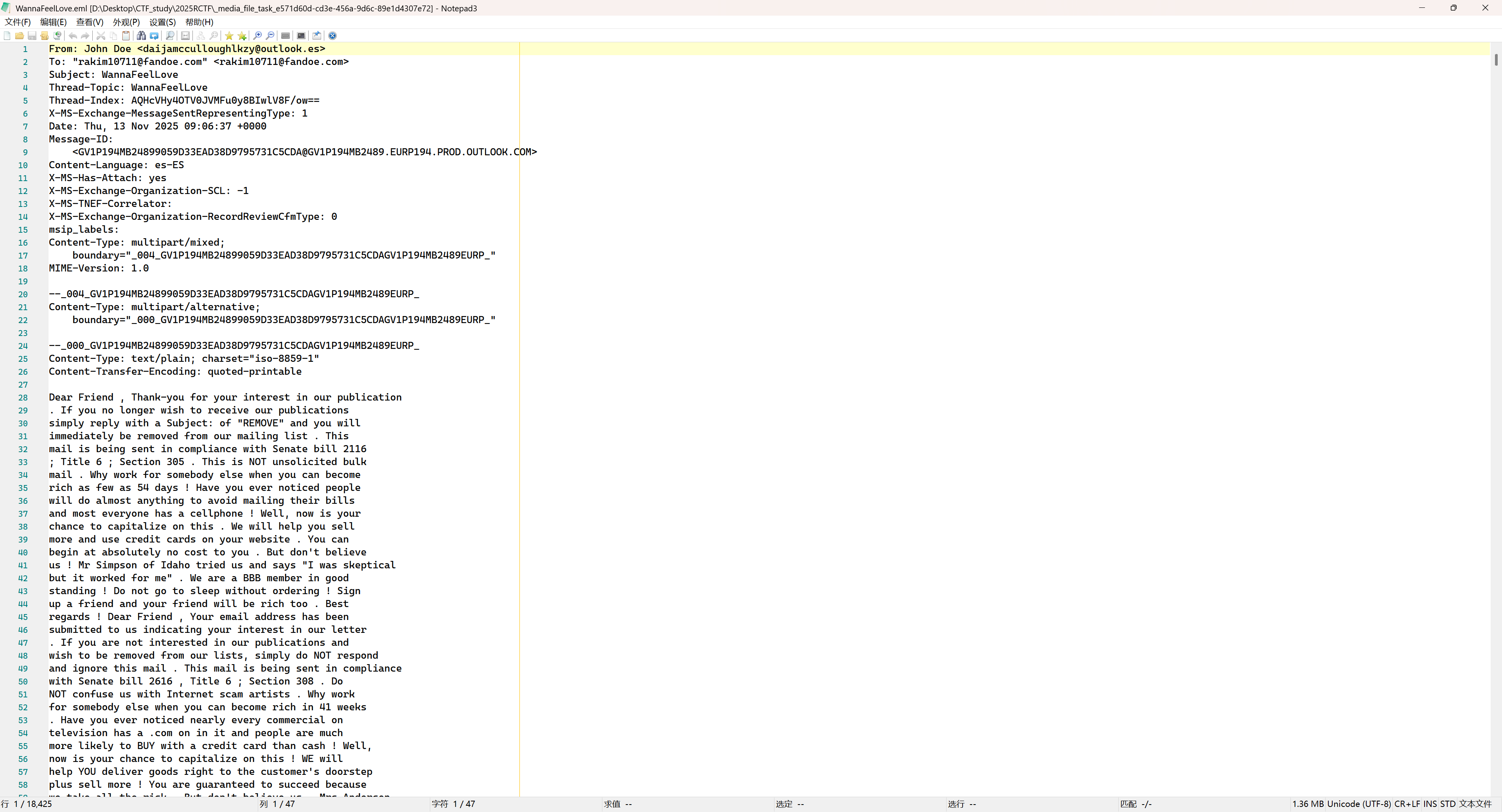This screenshot has height=812, width=1502.
Task: Open file type selector 文本文件
Action: [x=1475, y=804]
